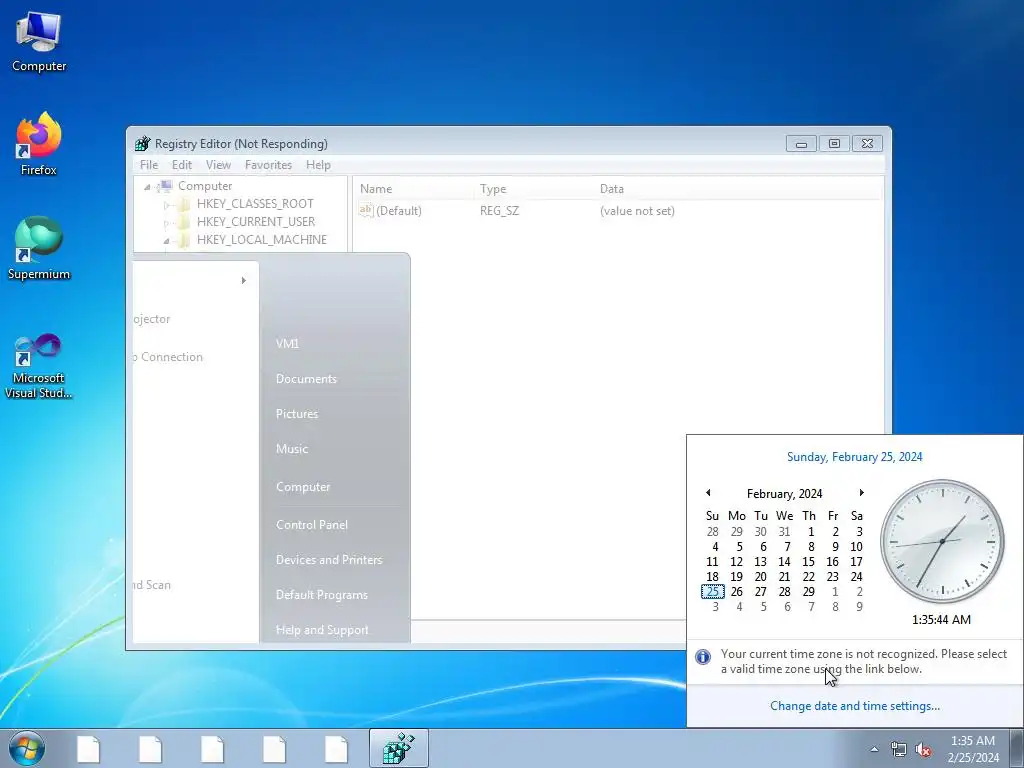Show hidden system tray icons
This screenshot has width=1024, height=768.
[874, 749]
